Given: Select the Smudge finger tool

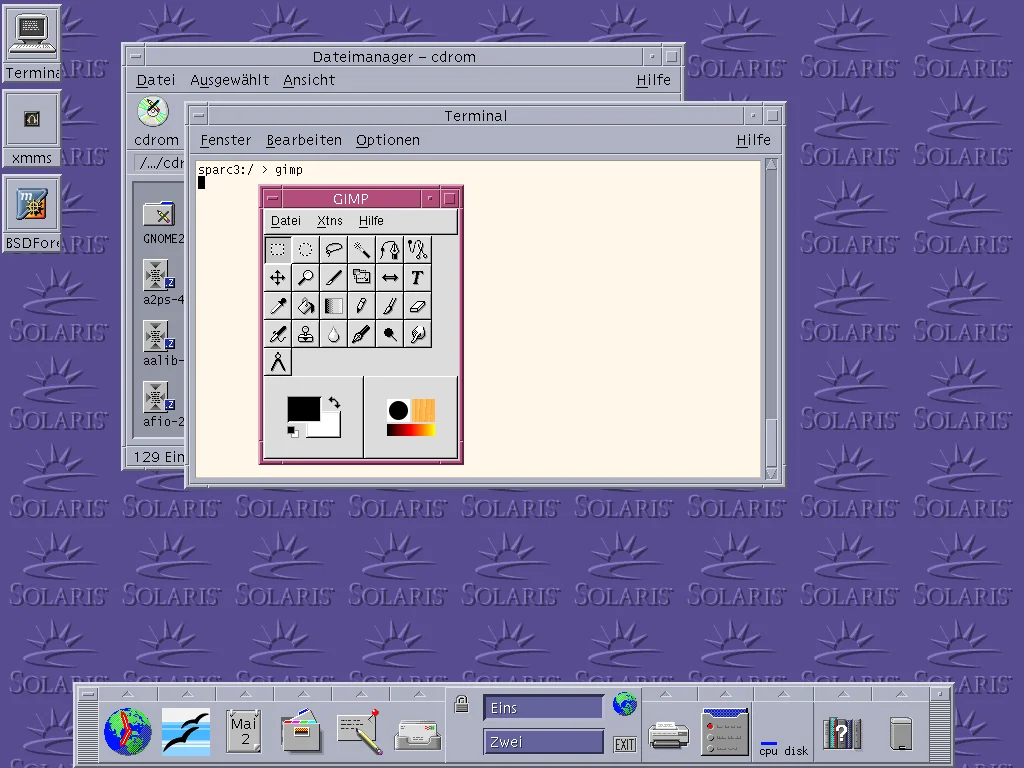Looking at the screenshot, I should point(418,334).
